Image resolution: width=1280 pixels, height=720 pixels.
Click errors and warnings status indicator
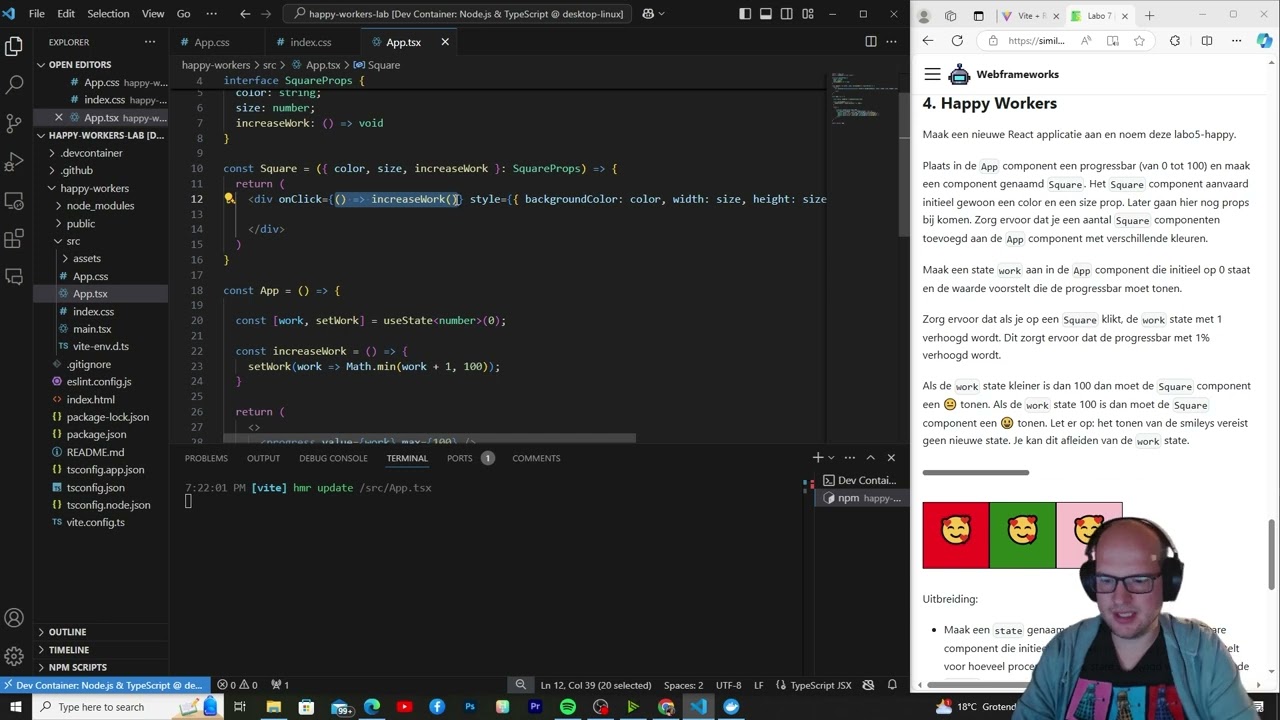click(x=238, y=685)
